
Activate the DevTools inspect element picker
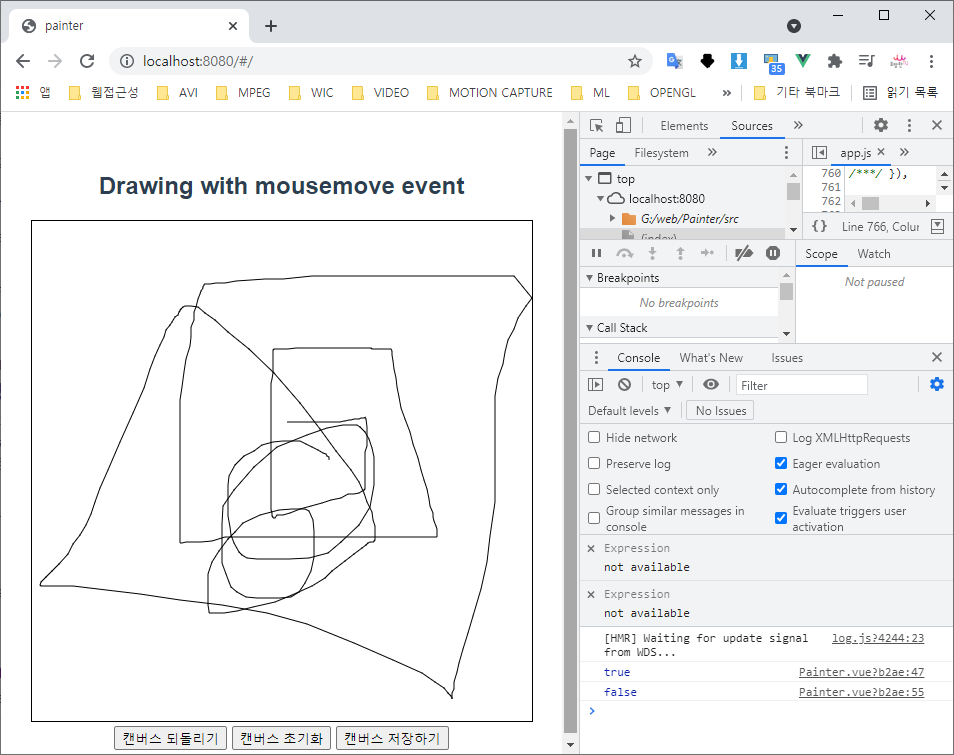[x=596, y=125]
